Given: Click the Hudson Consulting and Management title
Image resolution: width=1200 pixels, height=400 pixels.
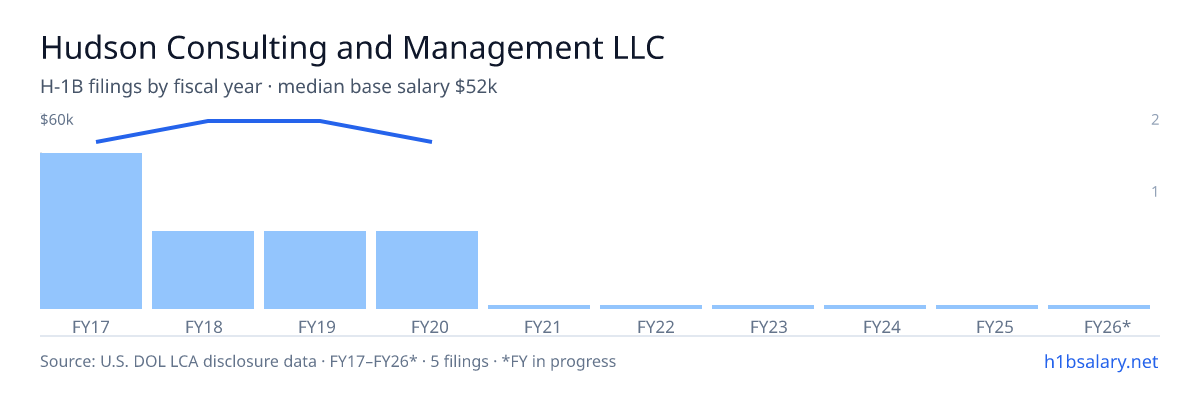Looking at the screenshot, I should pyautogui.click(x=352, y=48).
